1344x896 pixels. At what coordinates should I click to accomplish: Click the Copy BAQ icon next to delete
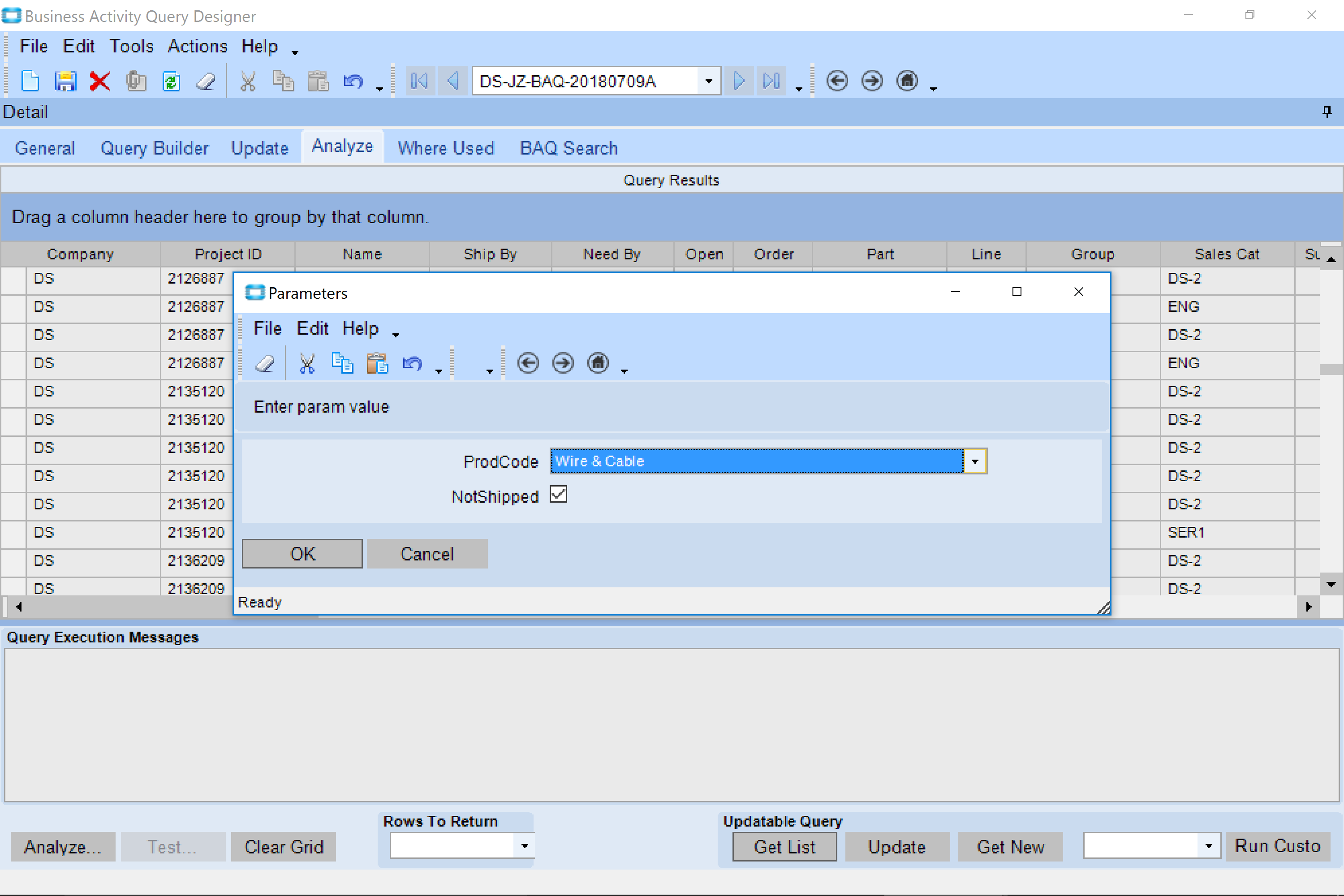click(136, 81)
